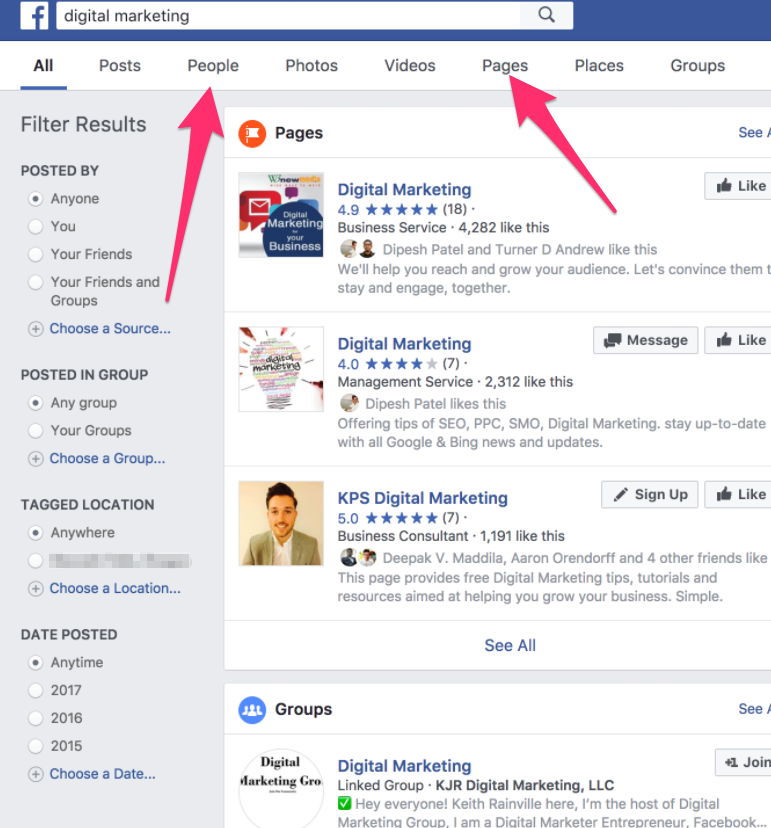Switch to the All tab
Image resolution: width=771 pixels, height=828 pixels.
(43, 65)
